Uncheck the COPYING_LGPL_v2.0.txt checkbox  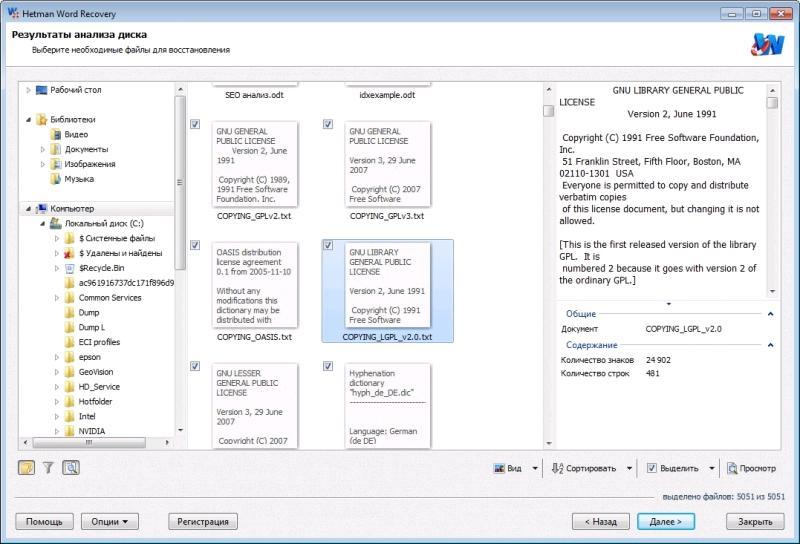[328, 245]
